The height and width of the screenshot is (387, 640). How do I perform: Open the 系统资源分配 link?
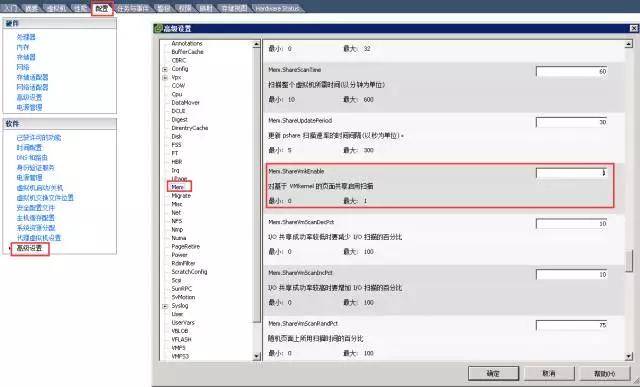pyautogui.click(x=36, y=228)
